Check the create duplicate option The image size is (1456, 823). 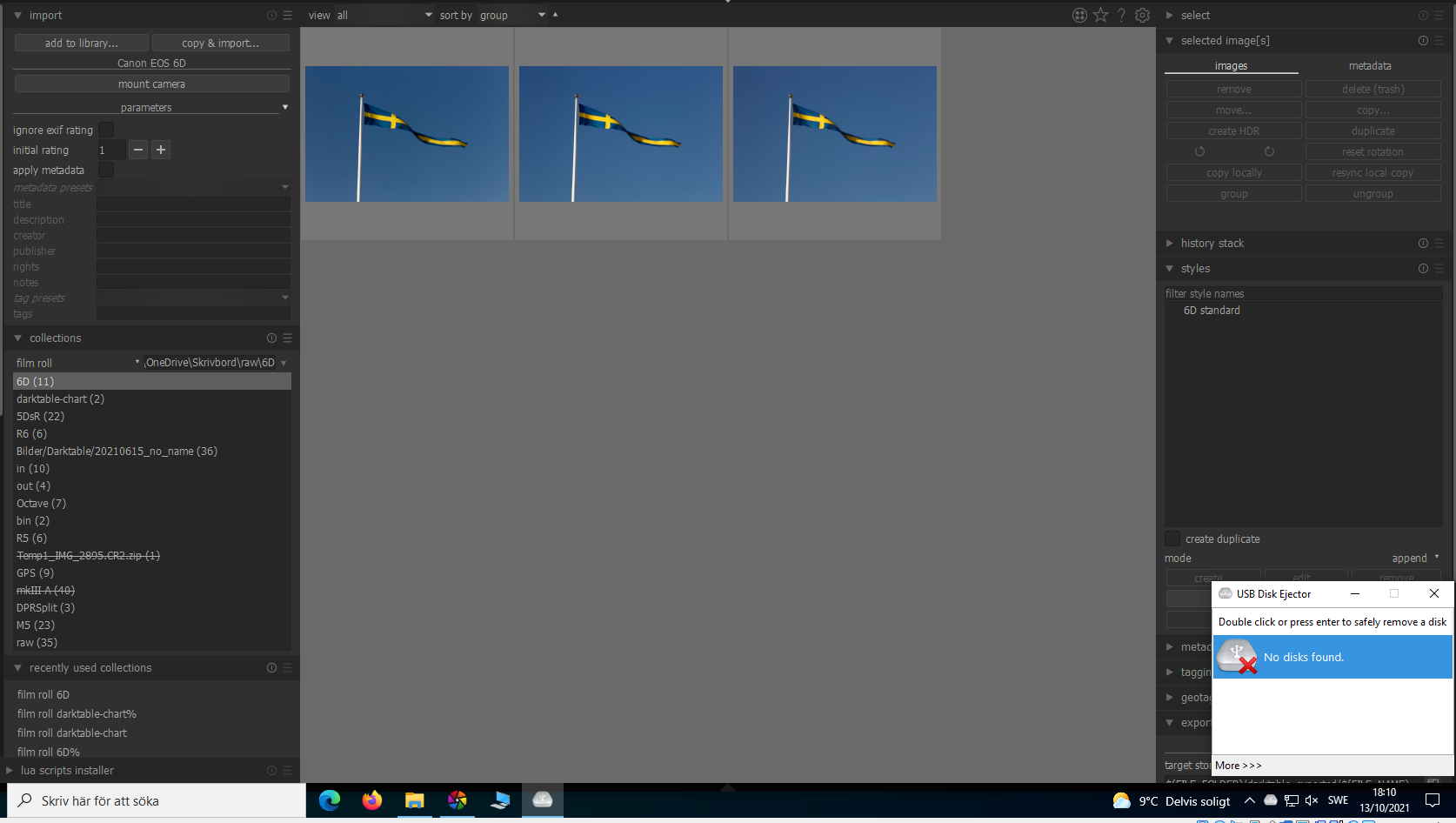coord(1172,539)
